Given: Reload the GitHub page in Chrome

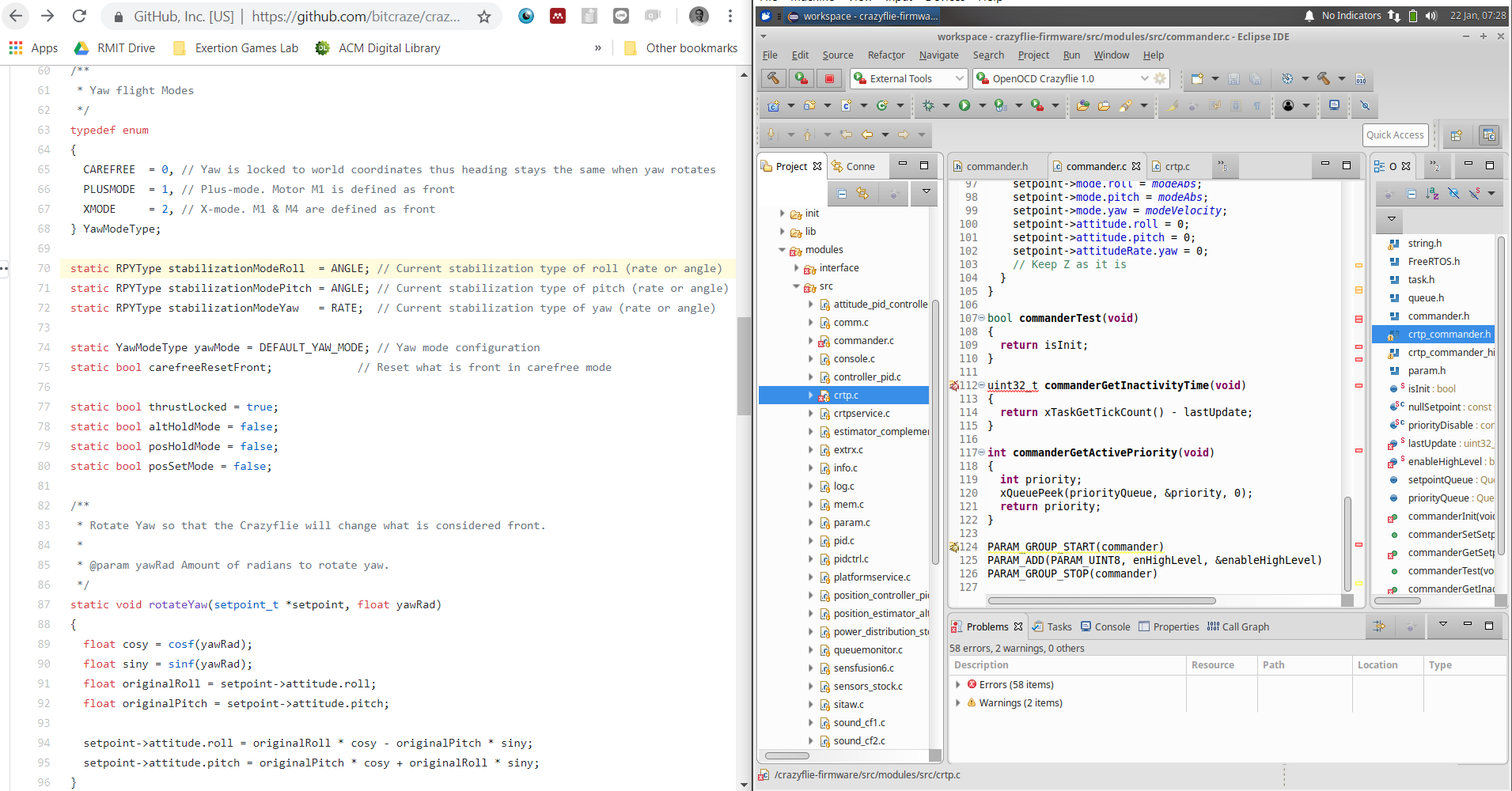Looking at the screenshot, I should [79, 17].
